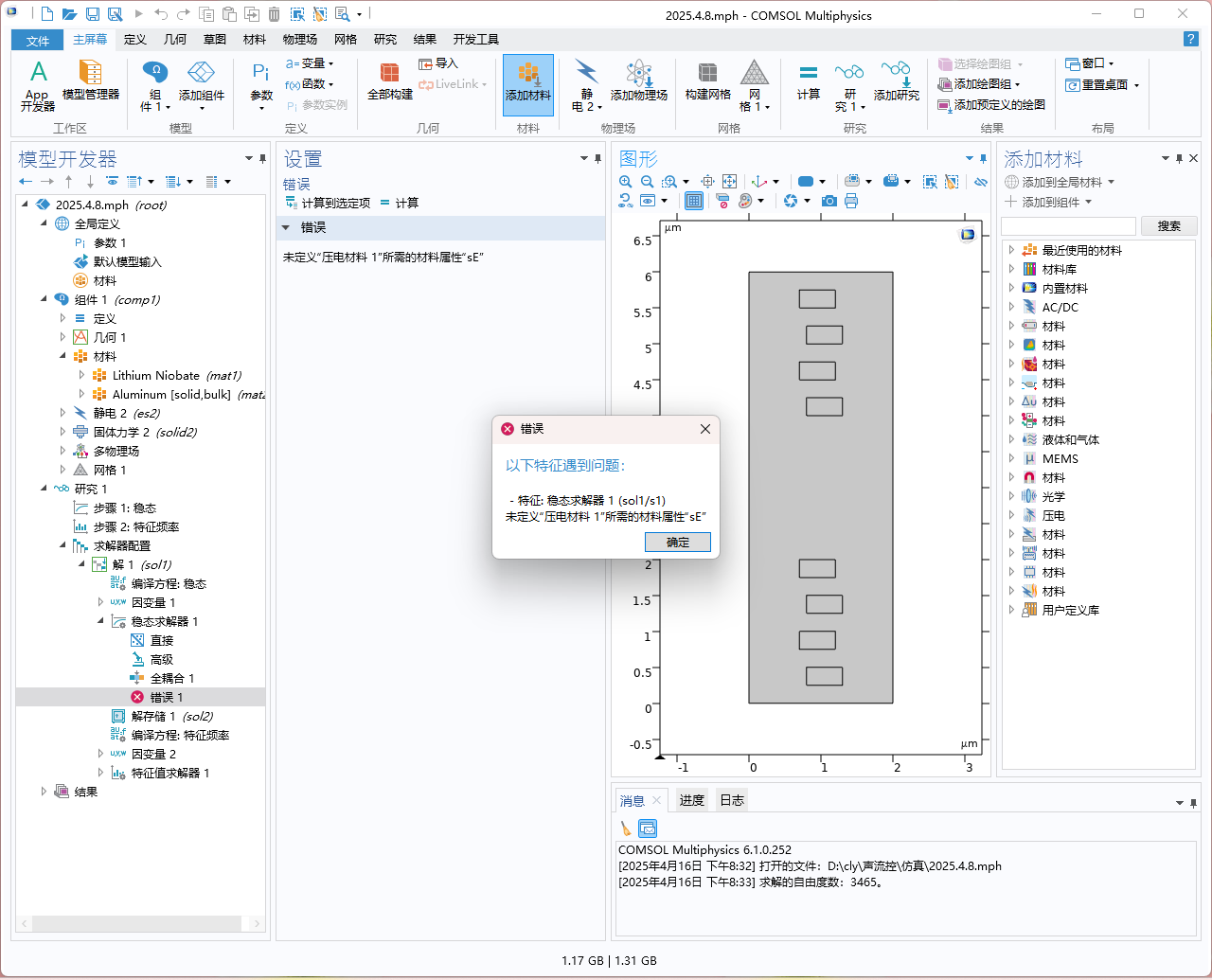This screenshot has height=980, width=1212.
Task: Click the New file icon in the quick-access toolbar
Action: tap(47, 14)
